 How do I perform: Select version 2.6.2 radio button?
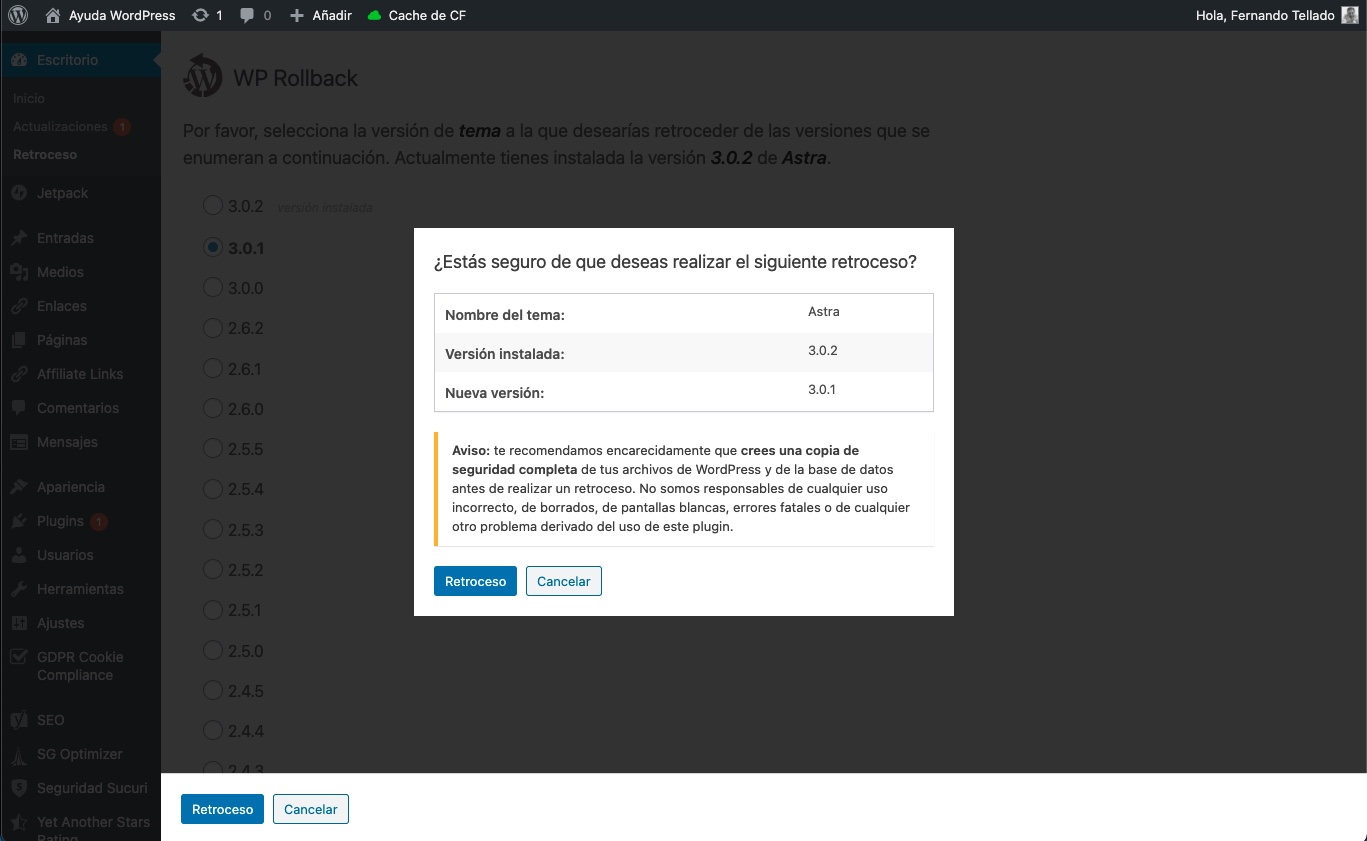212,327
